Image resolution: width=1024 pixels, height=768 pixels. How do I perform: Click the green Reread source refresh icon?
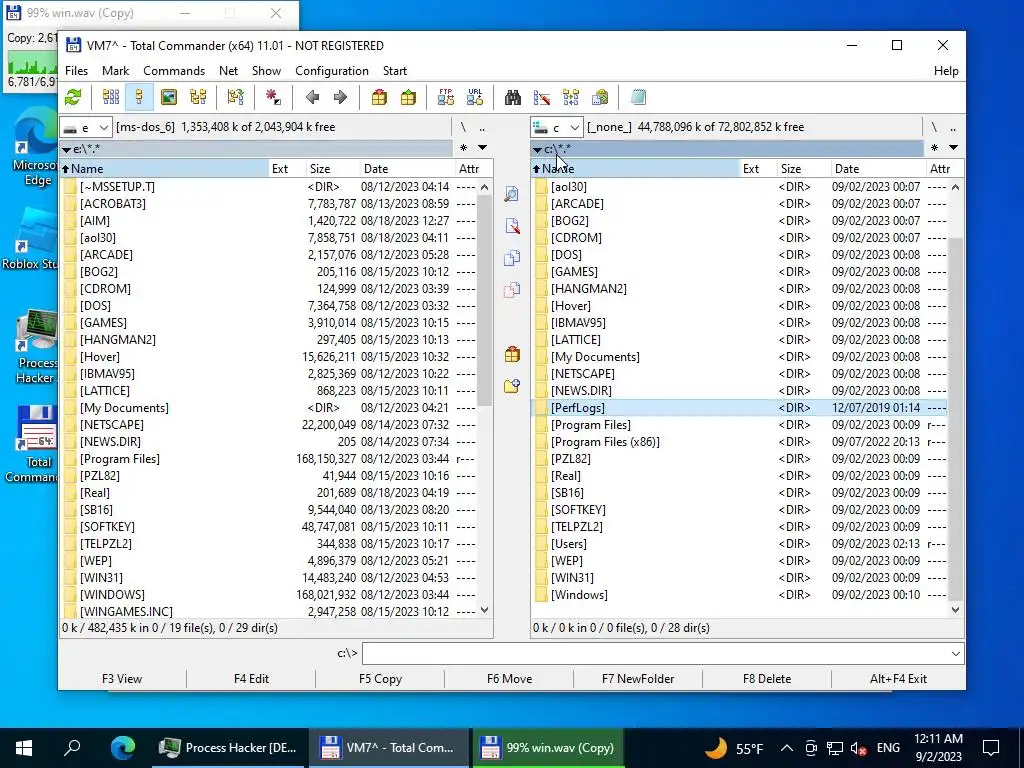click(x=73, y=97)
